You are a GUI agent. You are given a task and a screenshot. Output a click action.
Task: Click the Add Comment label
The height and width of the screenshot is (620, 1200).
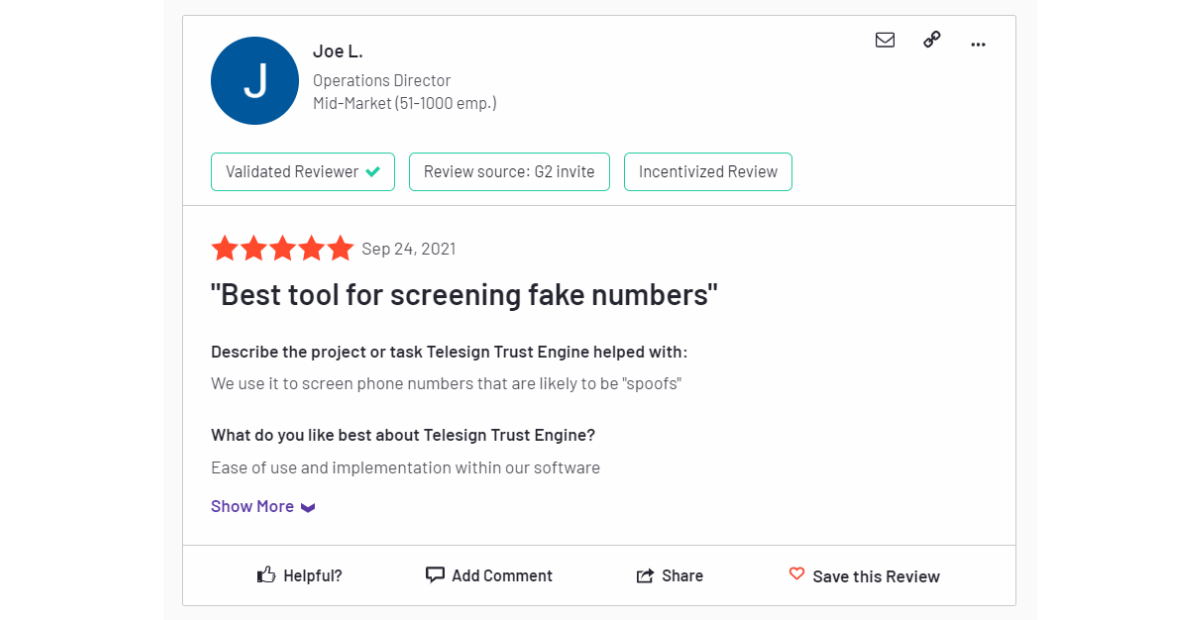click(502, 576)
